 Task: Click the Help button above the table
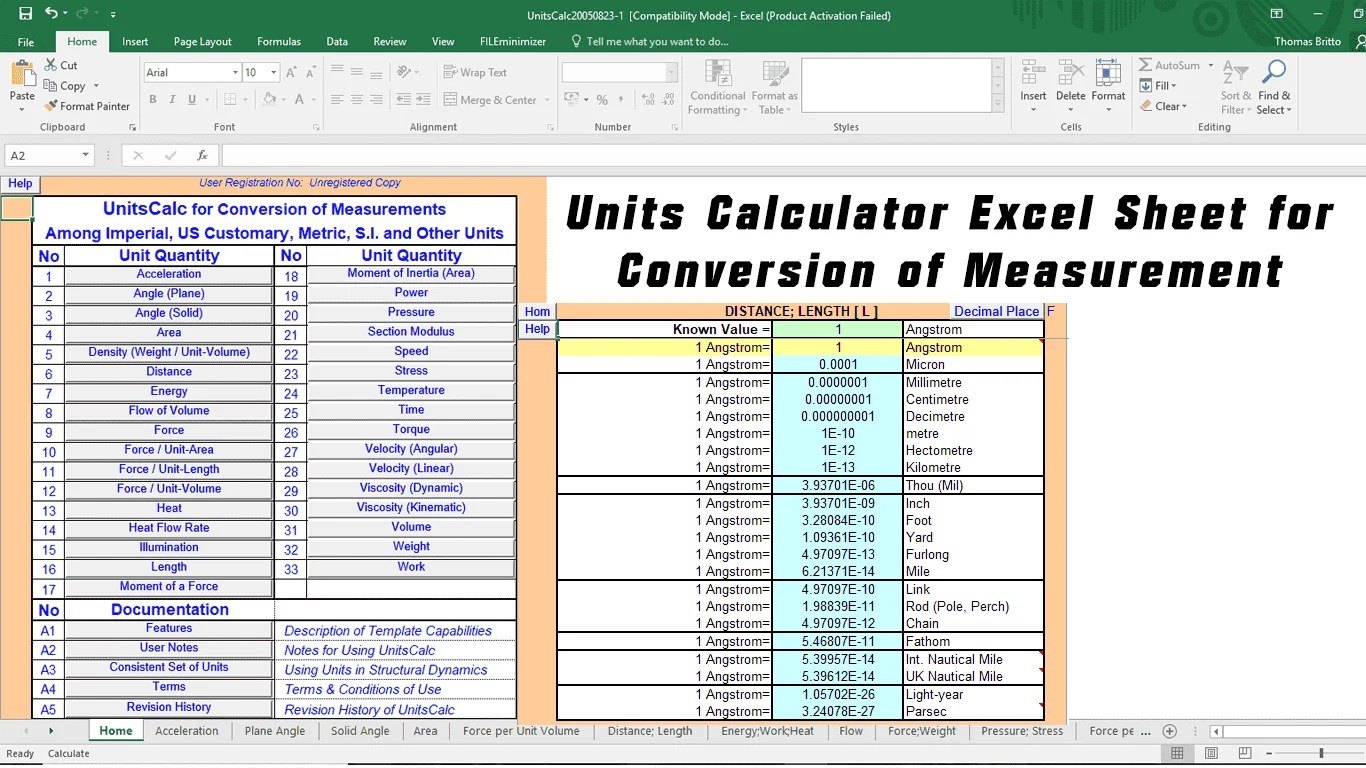coord(20,184)
